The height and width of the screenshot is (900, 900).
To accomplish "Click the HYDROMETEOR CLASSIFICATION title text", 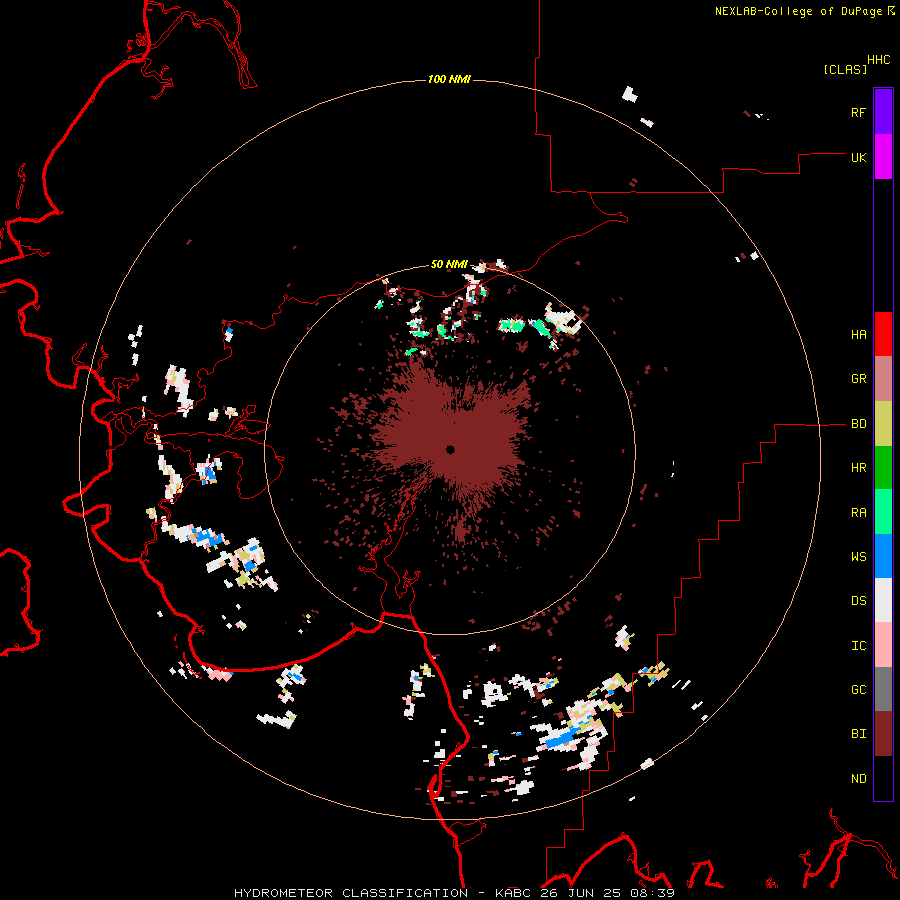I will (x=351, y=893).
